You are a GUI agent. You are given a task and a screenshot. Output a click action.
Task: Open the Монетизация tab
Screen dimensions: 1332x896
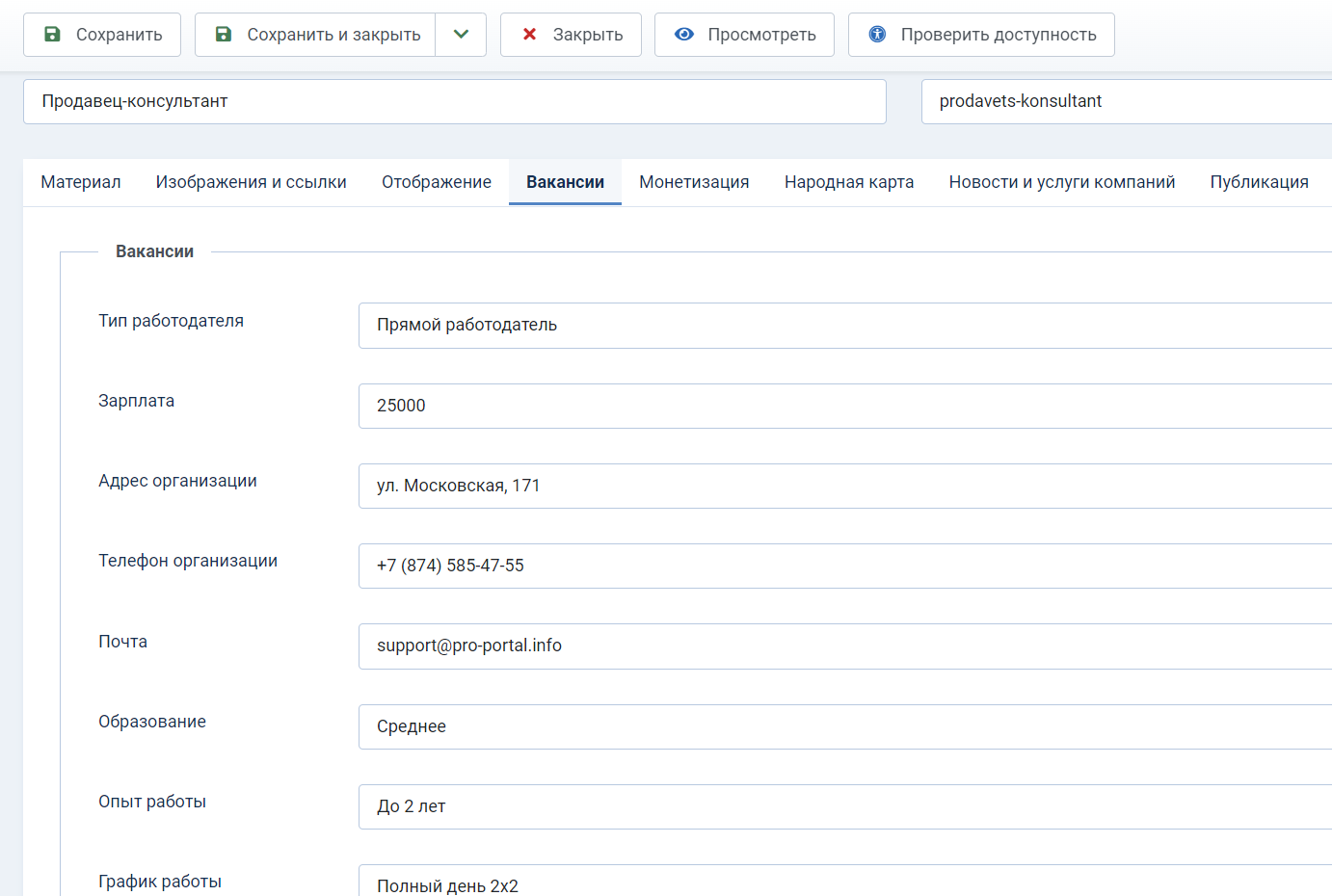694,182
